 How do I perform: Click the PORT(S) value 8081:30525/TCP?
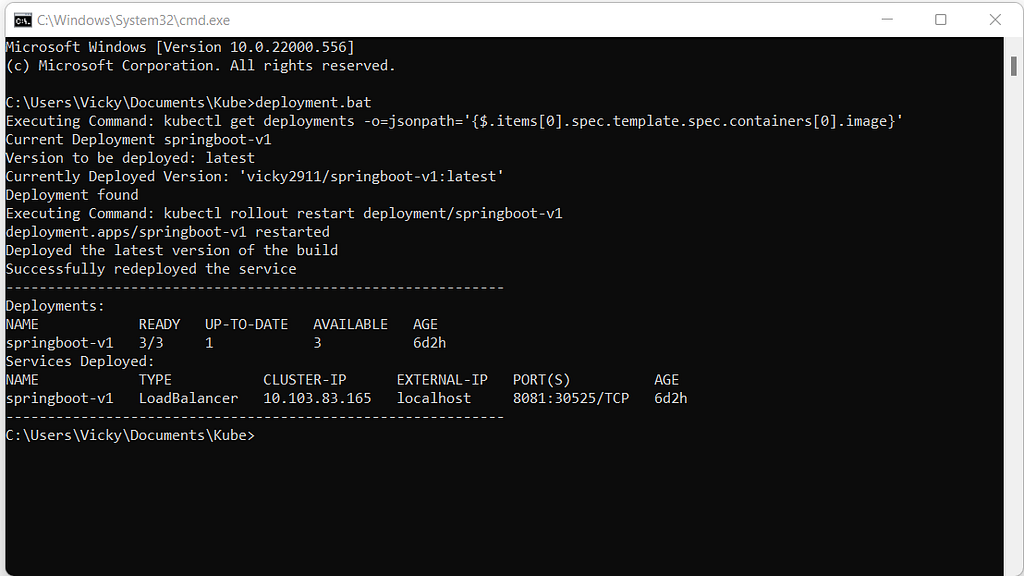click(571, 398)
